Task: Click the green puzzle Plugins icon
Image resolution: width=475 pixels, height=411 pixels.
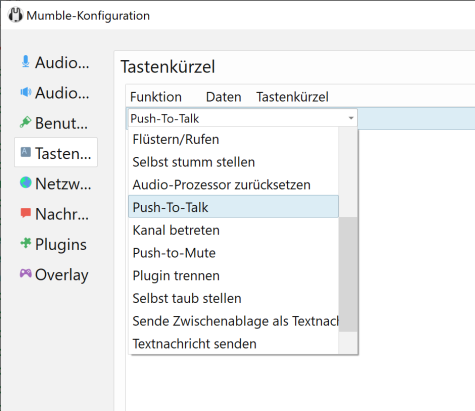Action: pos(26,243)
